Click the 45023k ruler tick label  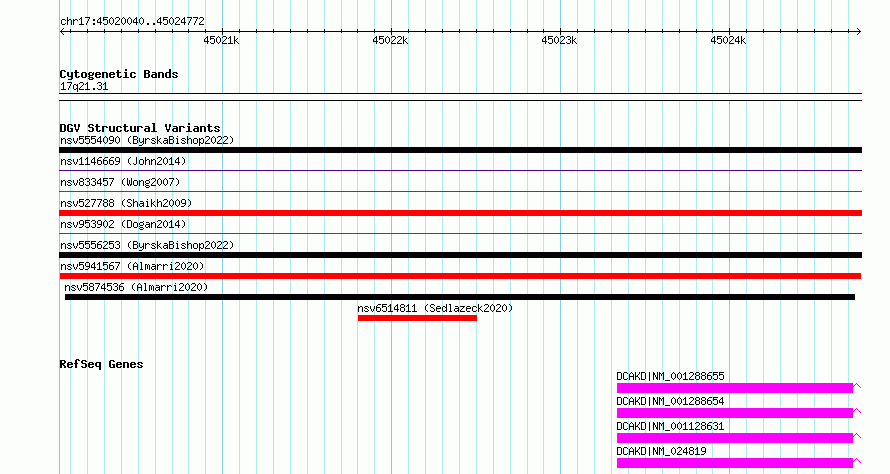(x=559, y=40)
